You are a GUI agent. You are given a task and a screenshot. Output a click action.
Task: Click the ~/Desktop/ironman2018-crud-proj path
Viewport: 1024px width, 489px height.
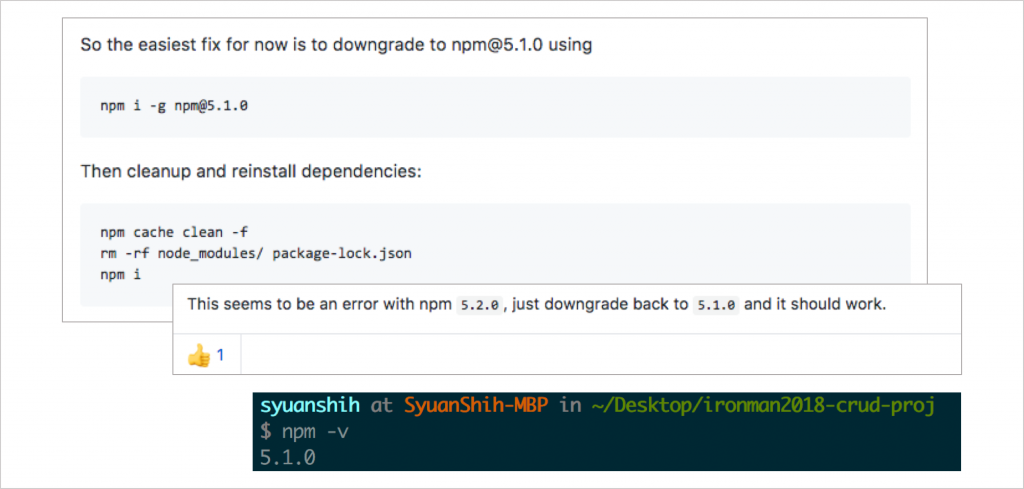pos(763,405)
